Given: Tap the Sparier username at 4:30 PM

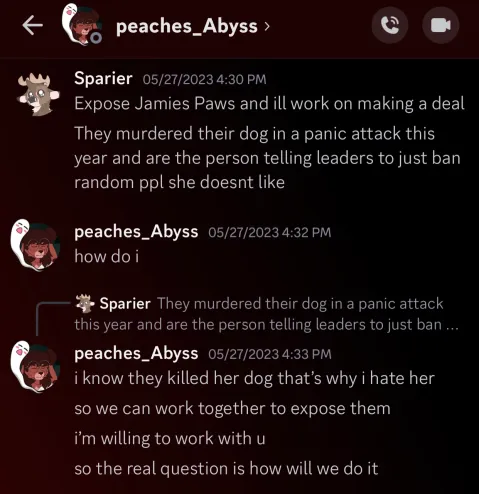Looking at the screenshot, I should coord(103,79).
